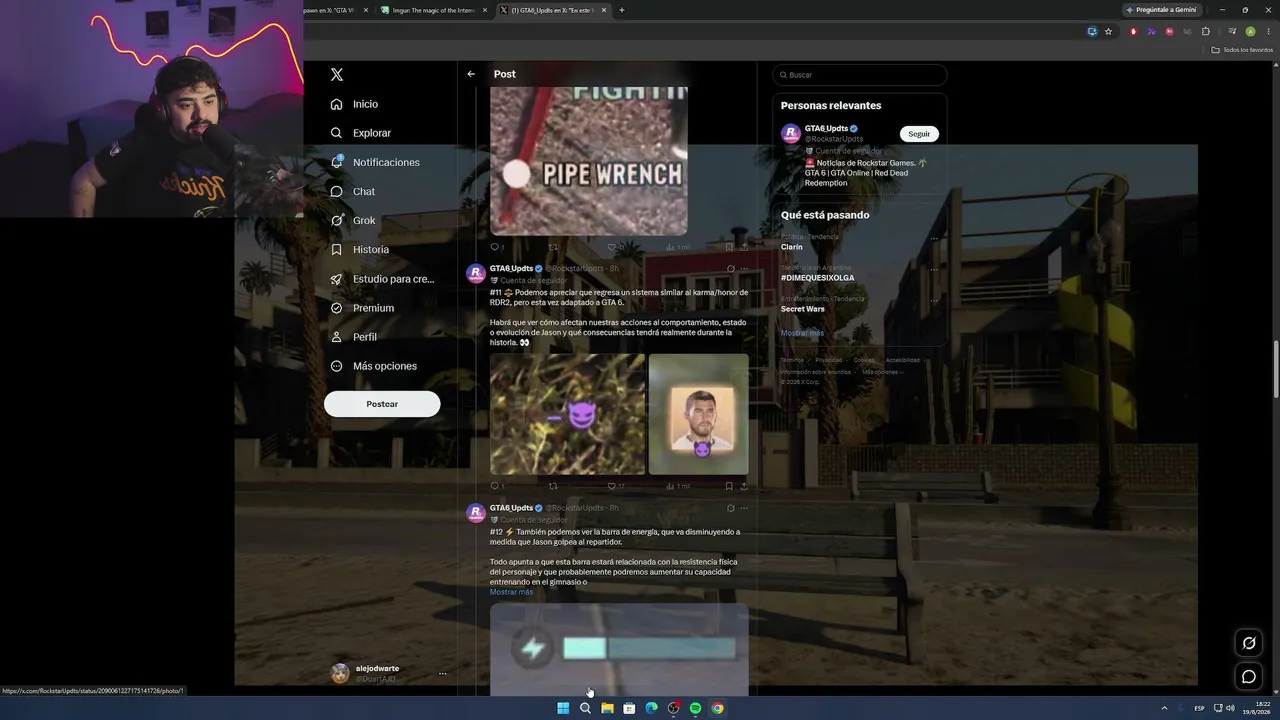The image size is (1280, 720).
Task: Like tweet #11
Action: point(612,486)
